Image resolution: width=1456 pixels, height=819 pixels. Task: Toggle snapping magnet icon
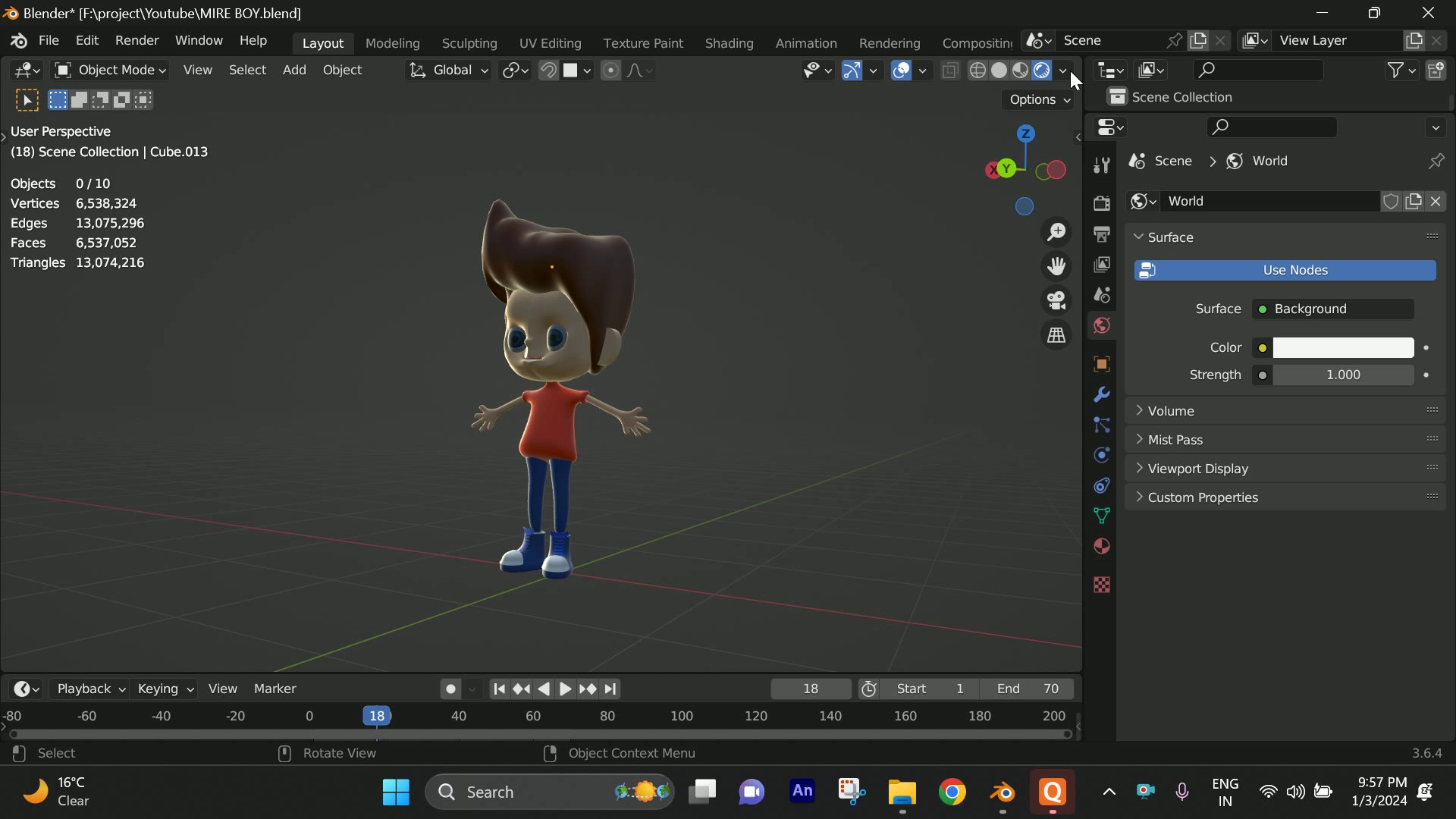(548, 71)
